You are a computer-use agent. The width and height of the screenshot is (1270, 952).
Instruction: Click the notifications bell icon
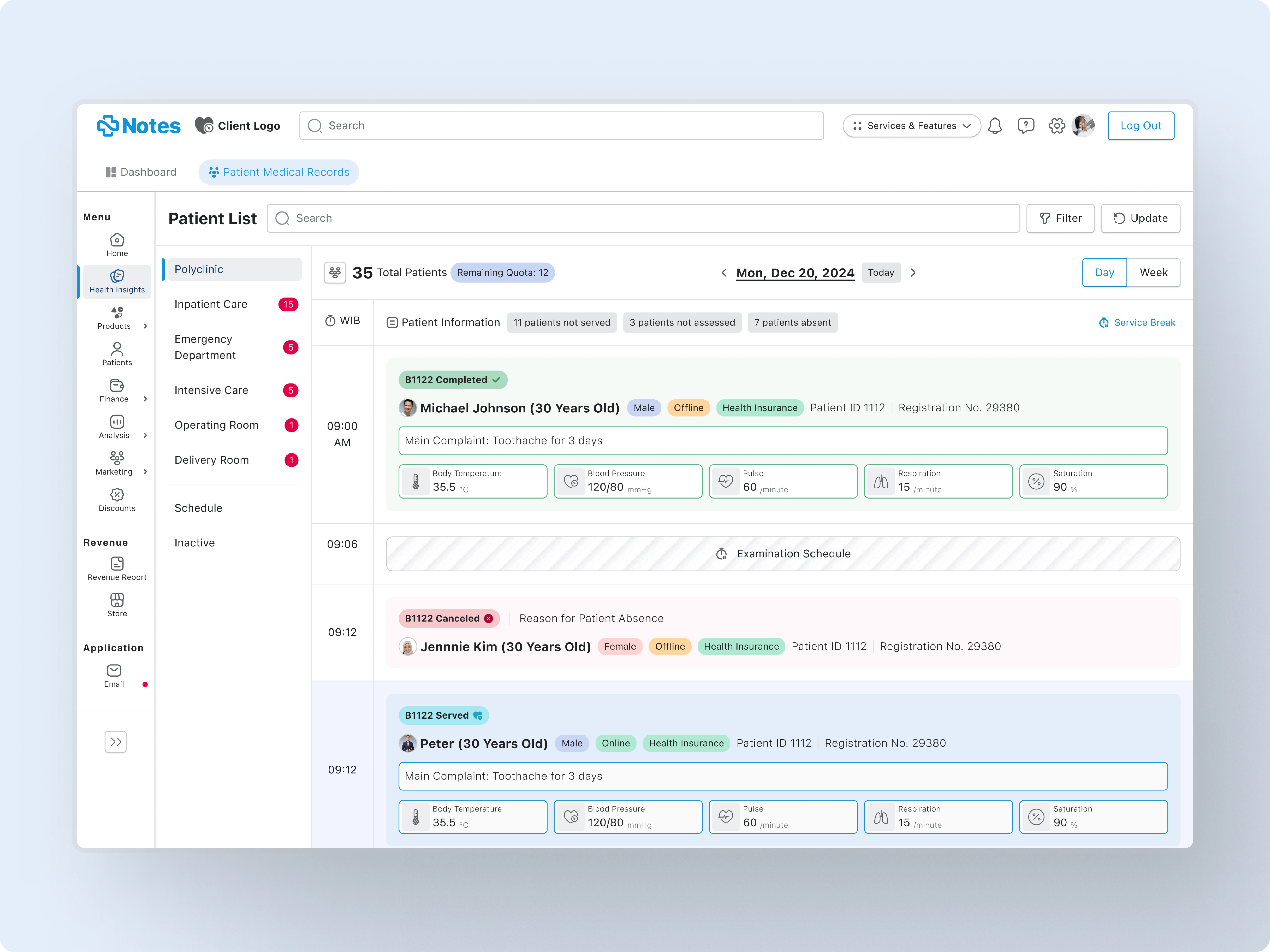tap(995, 126)
